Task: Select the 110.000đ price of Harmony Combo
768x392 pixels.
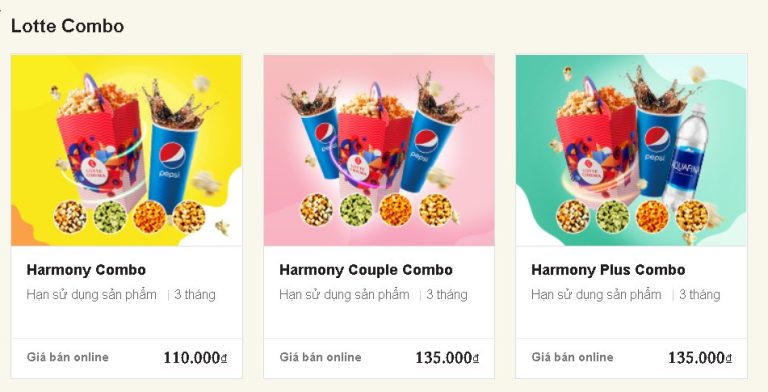Action: [x=195, y=358]
